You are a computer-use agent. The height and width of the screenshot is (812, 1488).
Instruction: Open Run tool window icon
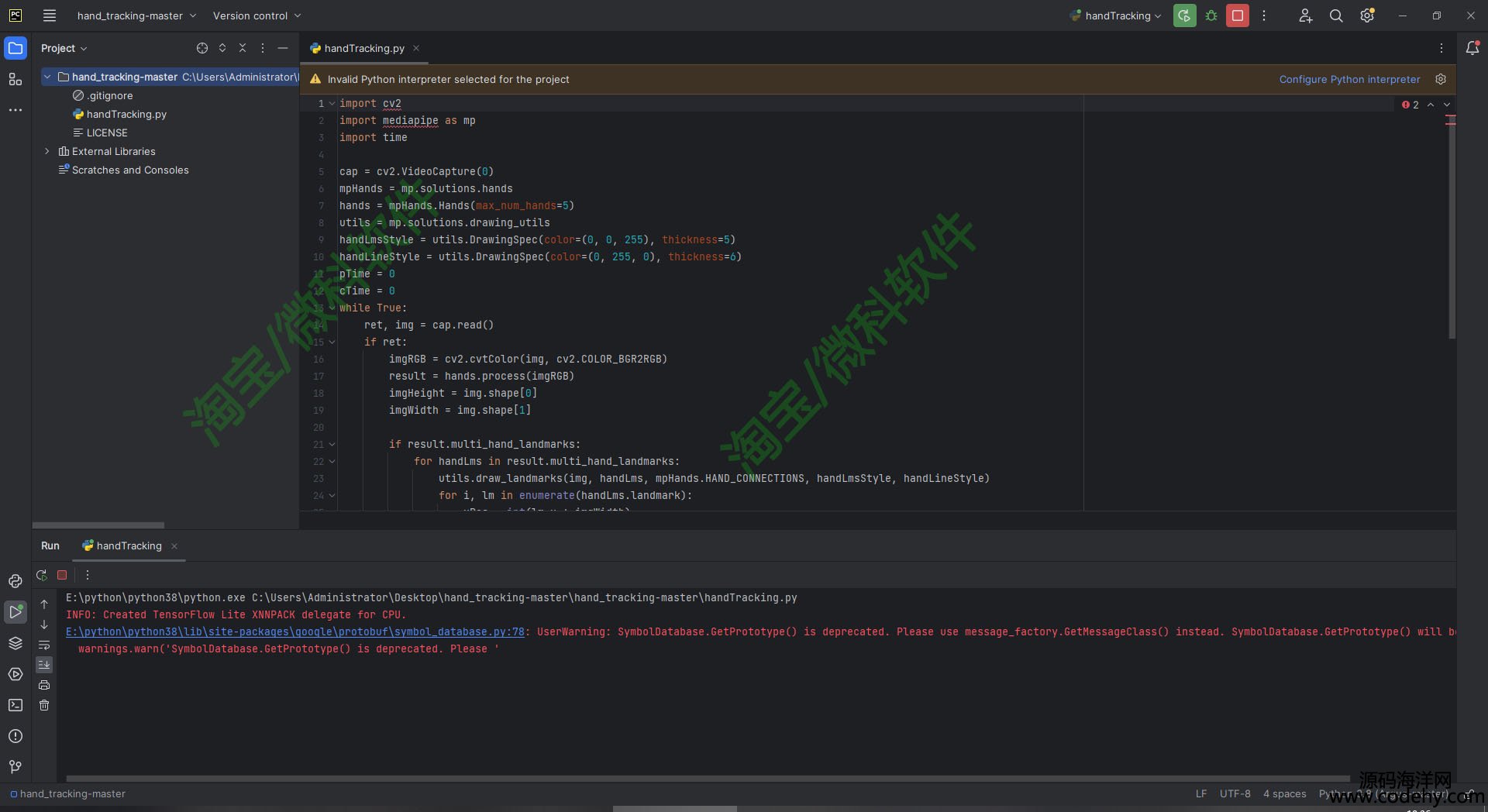(15, 612)
